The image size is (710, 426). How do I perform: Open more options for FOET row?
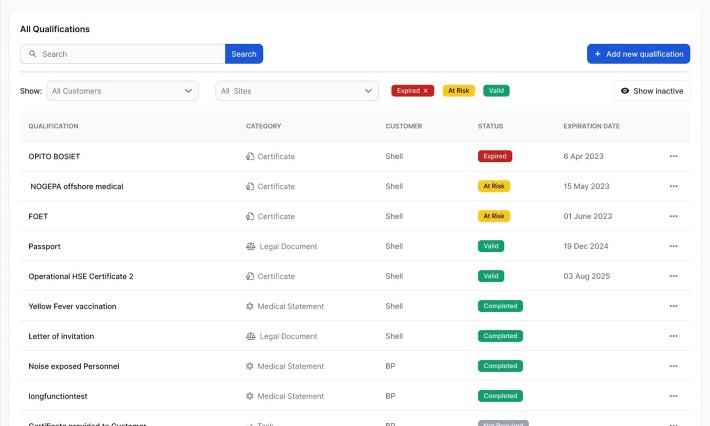click(673, 216)
